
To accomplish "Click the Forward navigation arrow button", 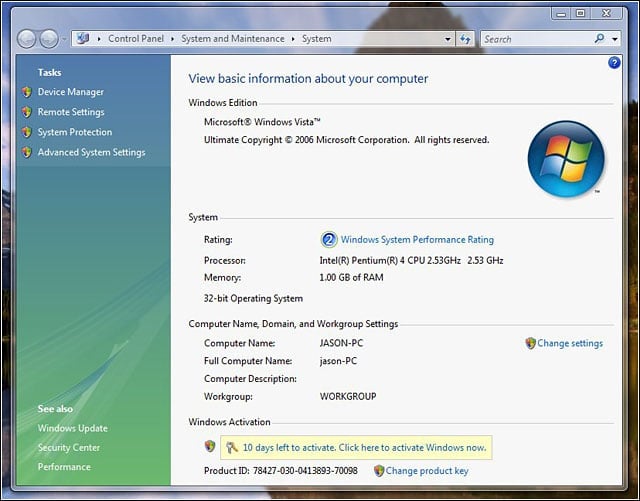I will pyautogui.click(x=49, y=39).
